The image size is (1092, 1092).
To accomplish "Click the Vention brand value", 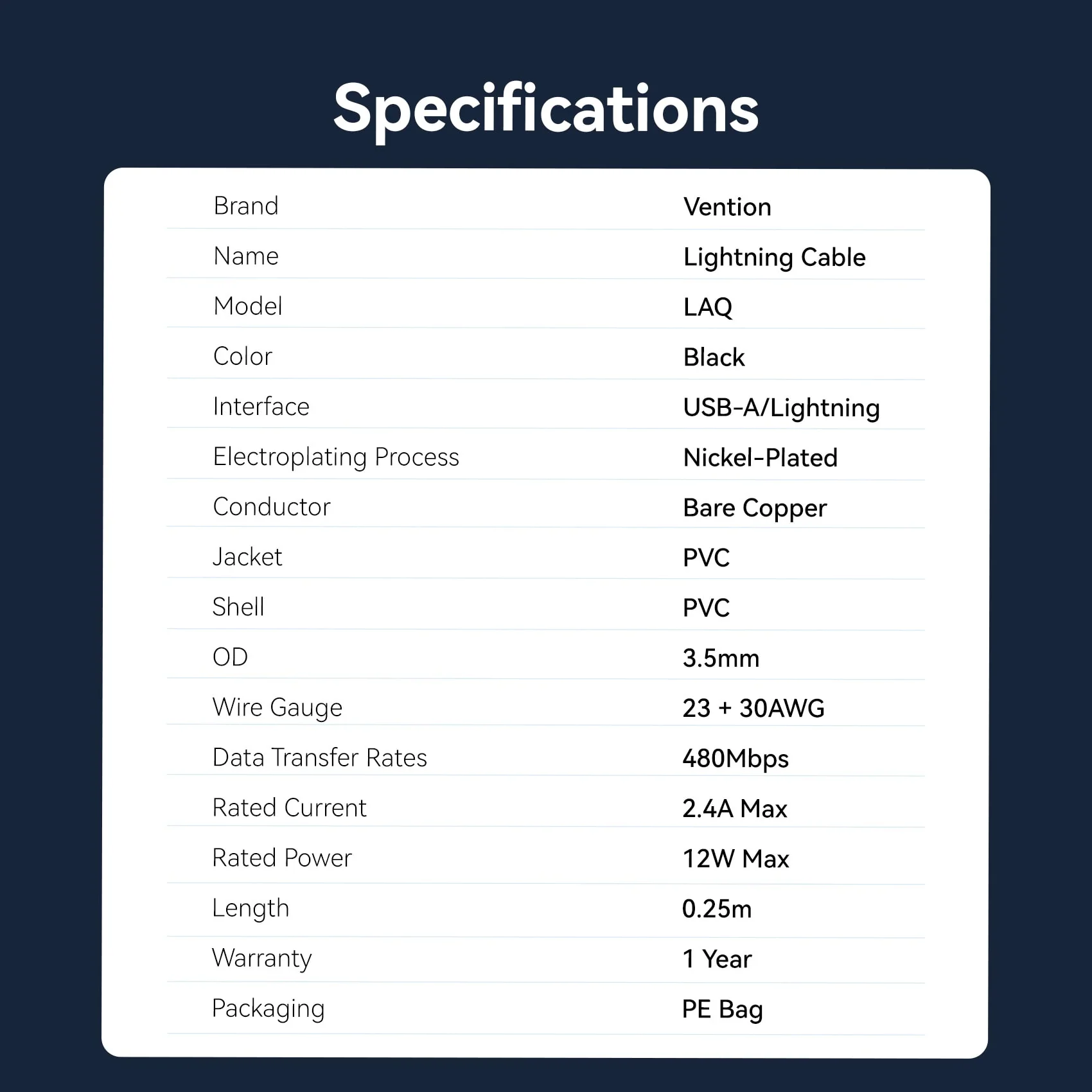I will click(x=727, y=207).
